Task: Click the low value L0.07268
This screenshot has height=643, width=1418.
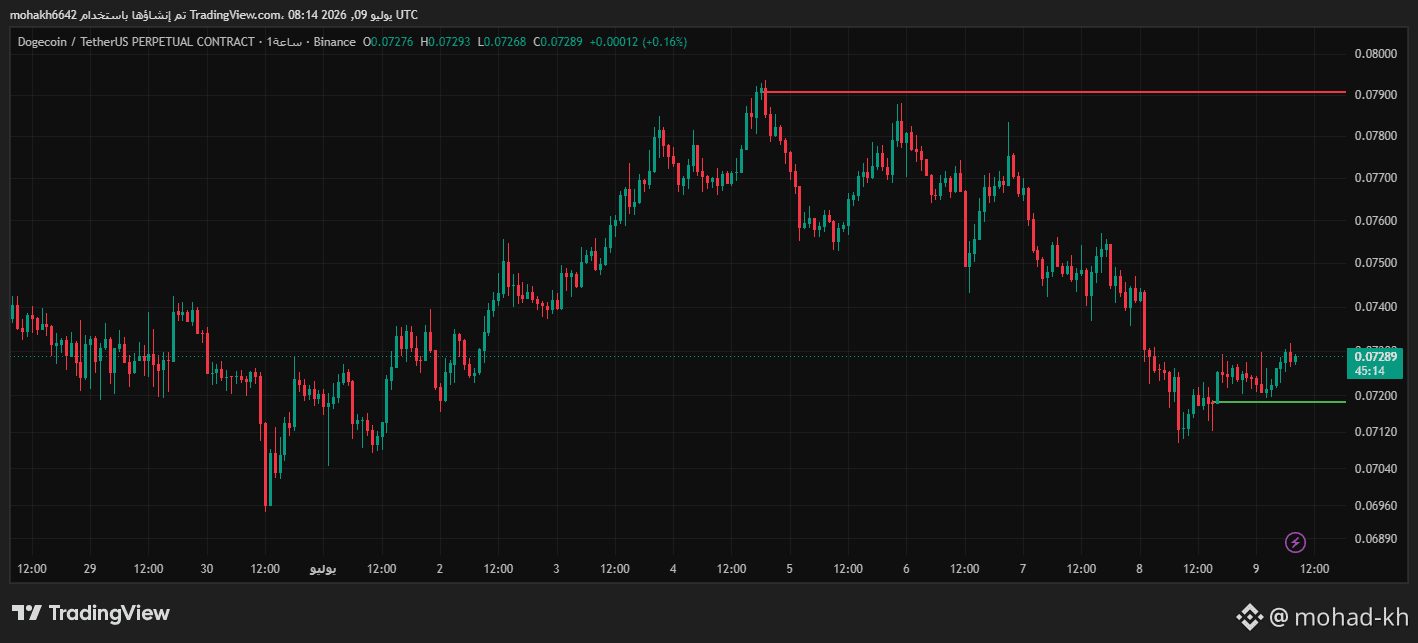Action: [502, 42]
